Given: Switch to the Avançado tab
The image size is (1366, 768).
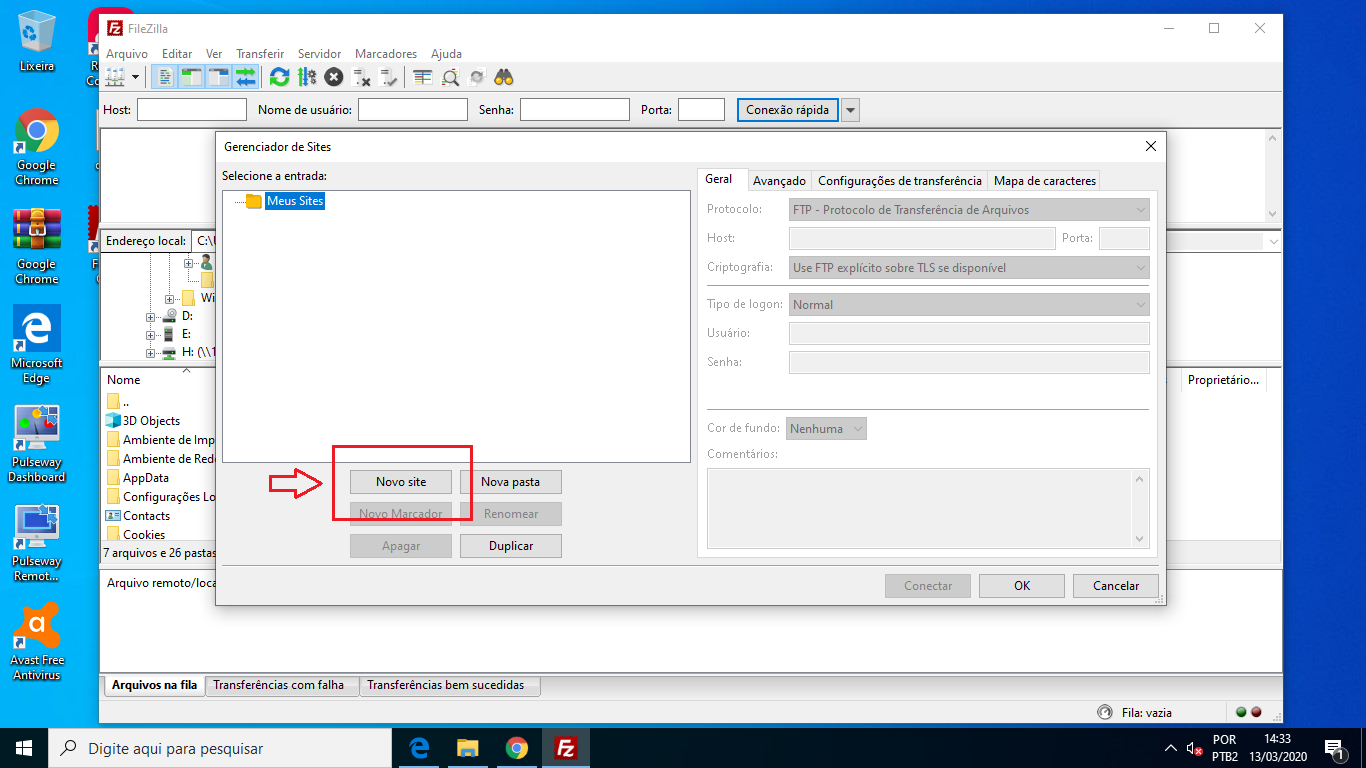Looking at the screenshot, I should (779, 181).
